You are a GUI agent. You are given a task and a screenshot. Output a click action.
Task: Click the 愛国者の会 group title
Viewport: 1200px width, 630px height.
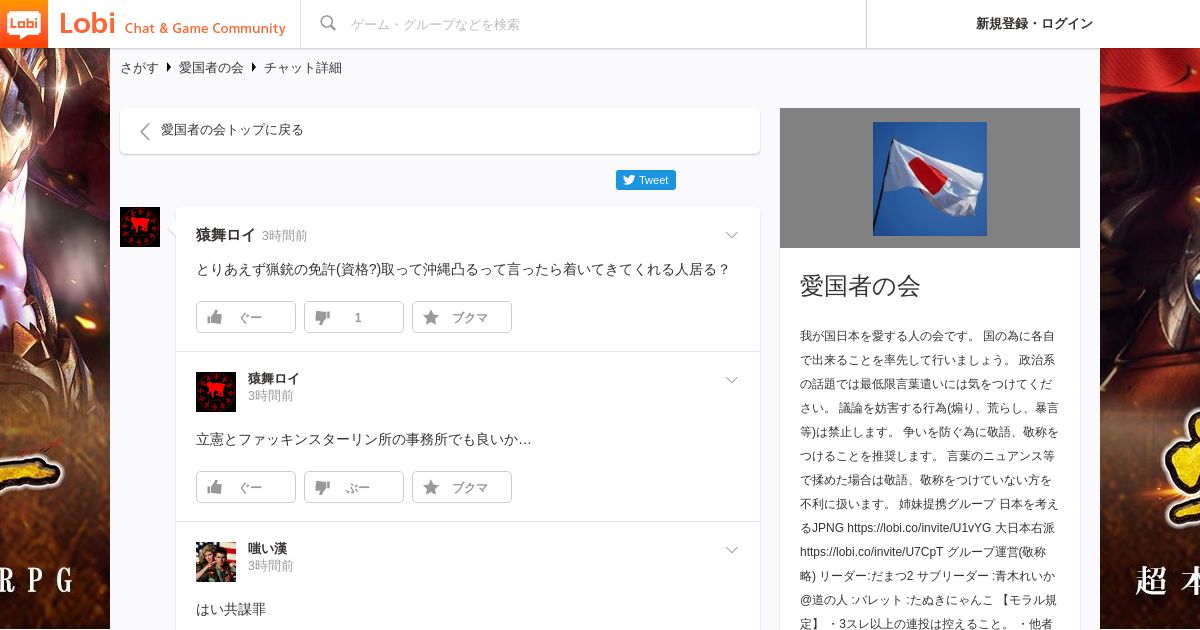point(860,286)
